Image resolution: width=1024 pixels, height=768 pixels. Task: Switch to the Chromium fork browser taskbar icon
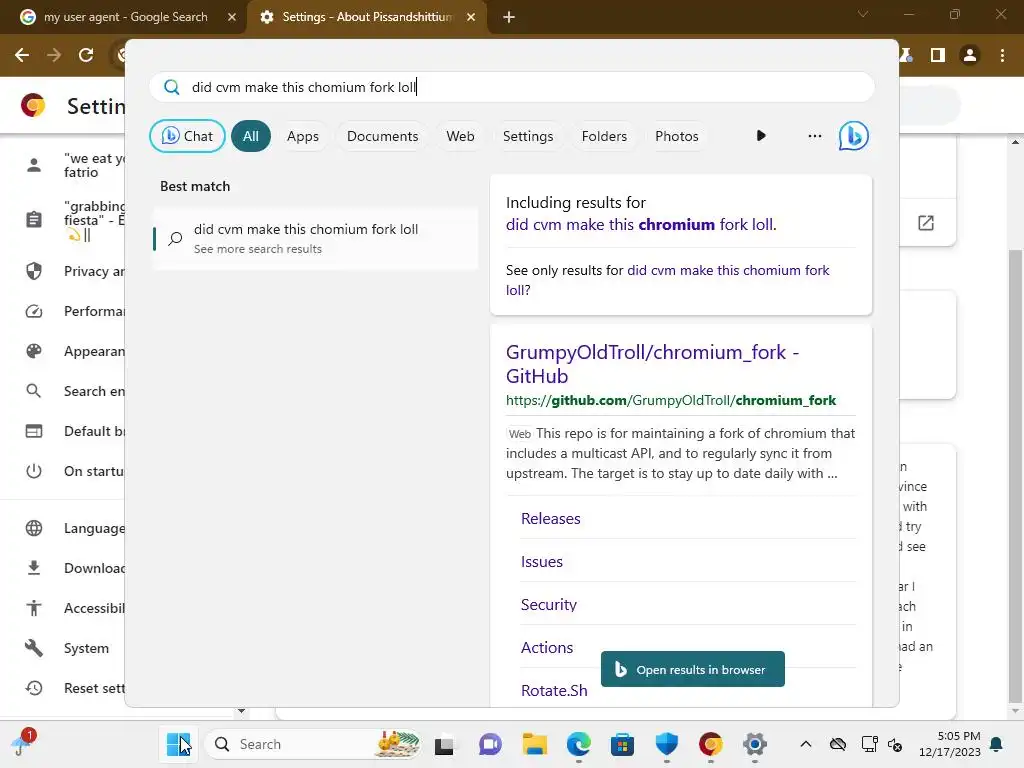point(711,744)
